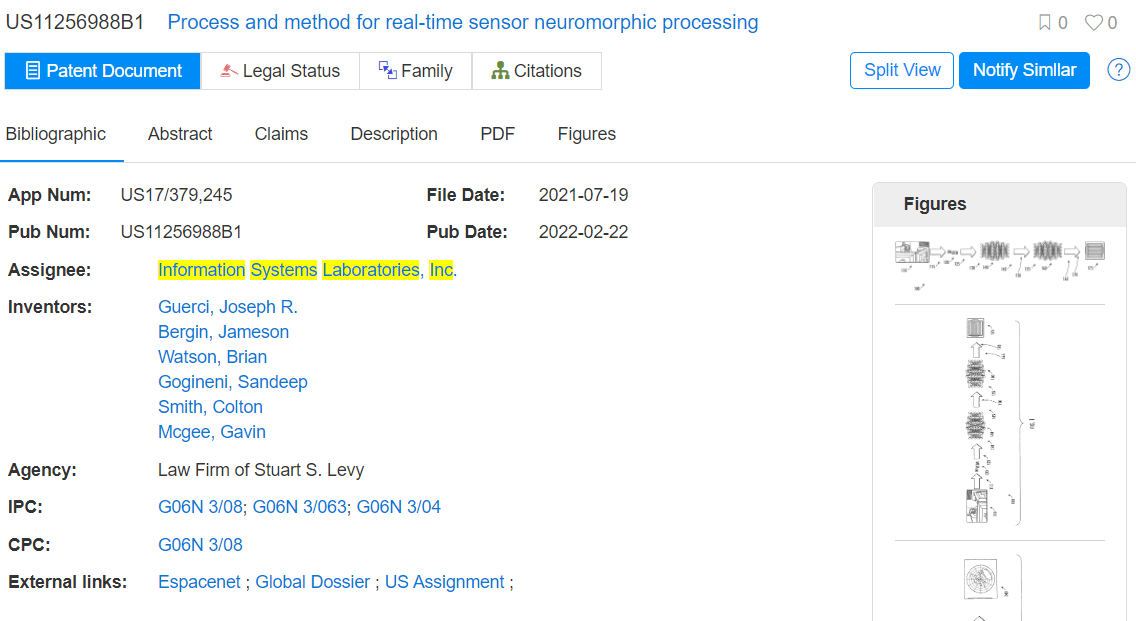The image size is (1136, 621).
Task: Open inventor Bergin, Jameson link
Action: click(x=223, y=332)
